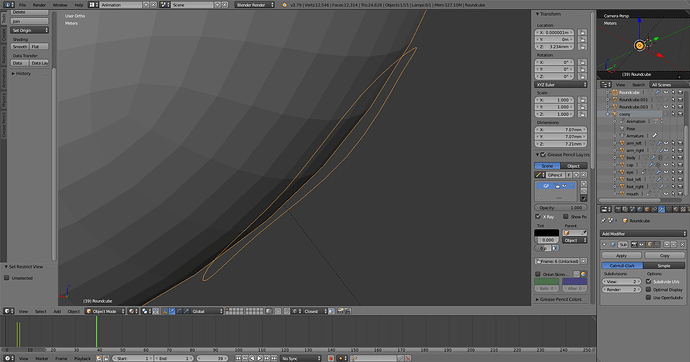The width and height of the screenshot is (690, 362).
Task: Open the Render menu
Action: tap(39, 5)
